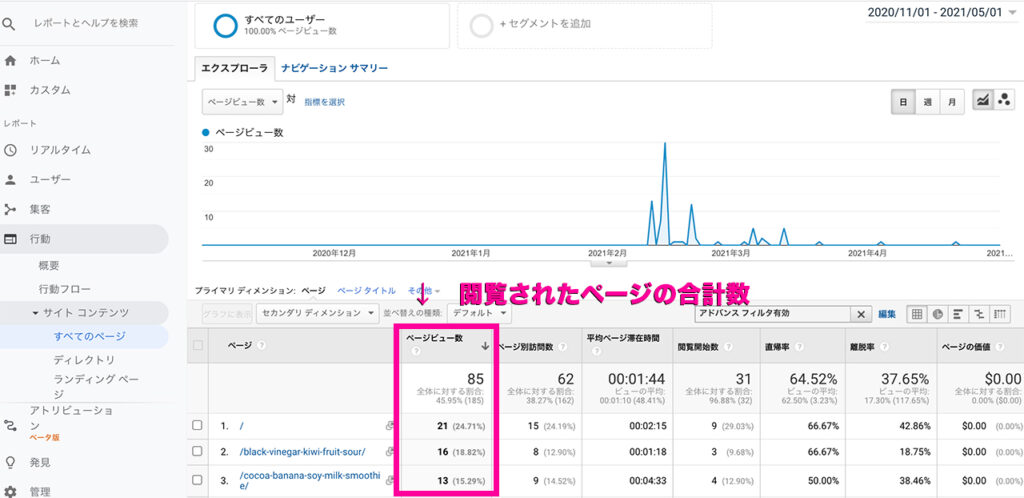Clear the advanced filter with X
1024x498 pixels.
(861, 315)
